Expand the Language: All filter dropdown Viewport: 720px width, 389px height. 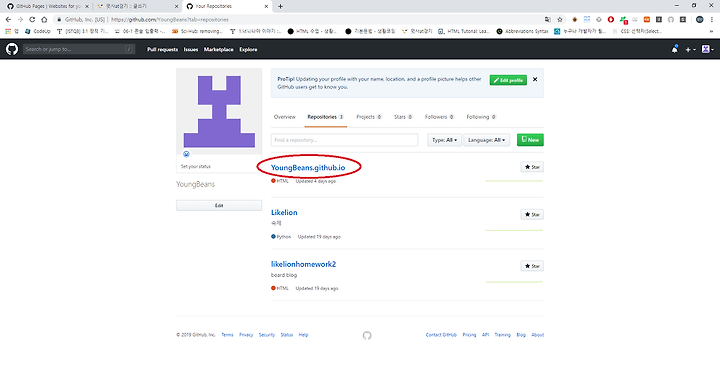coord(486,140)
